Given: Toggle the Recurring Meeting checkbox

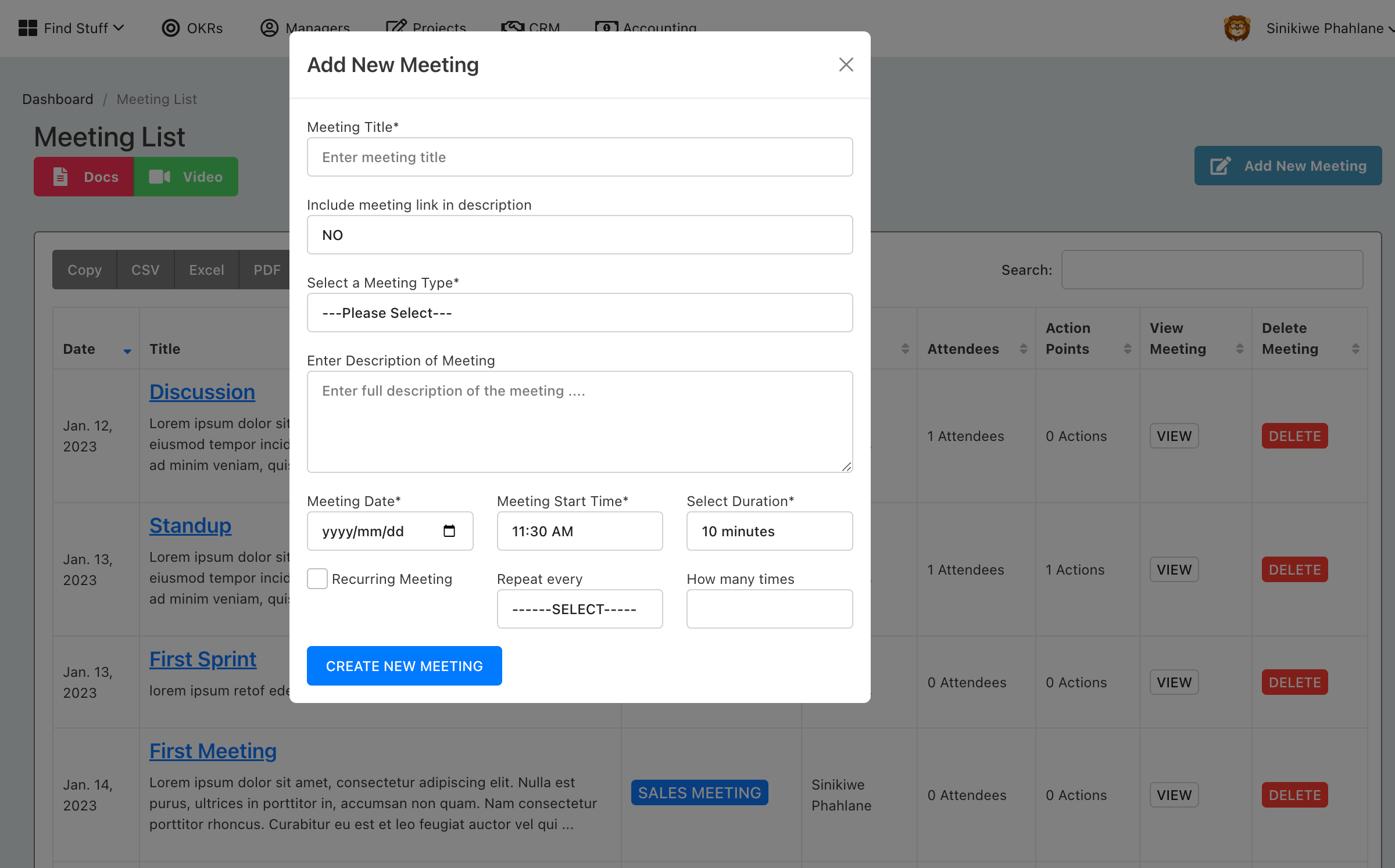Looking at the screenshot, I should pyautogui.click(x=318, y=579).
